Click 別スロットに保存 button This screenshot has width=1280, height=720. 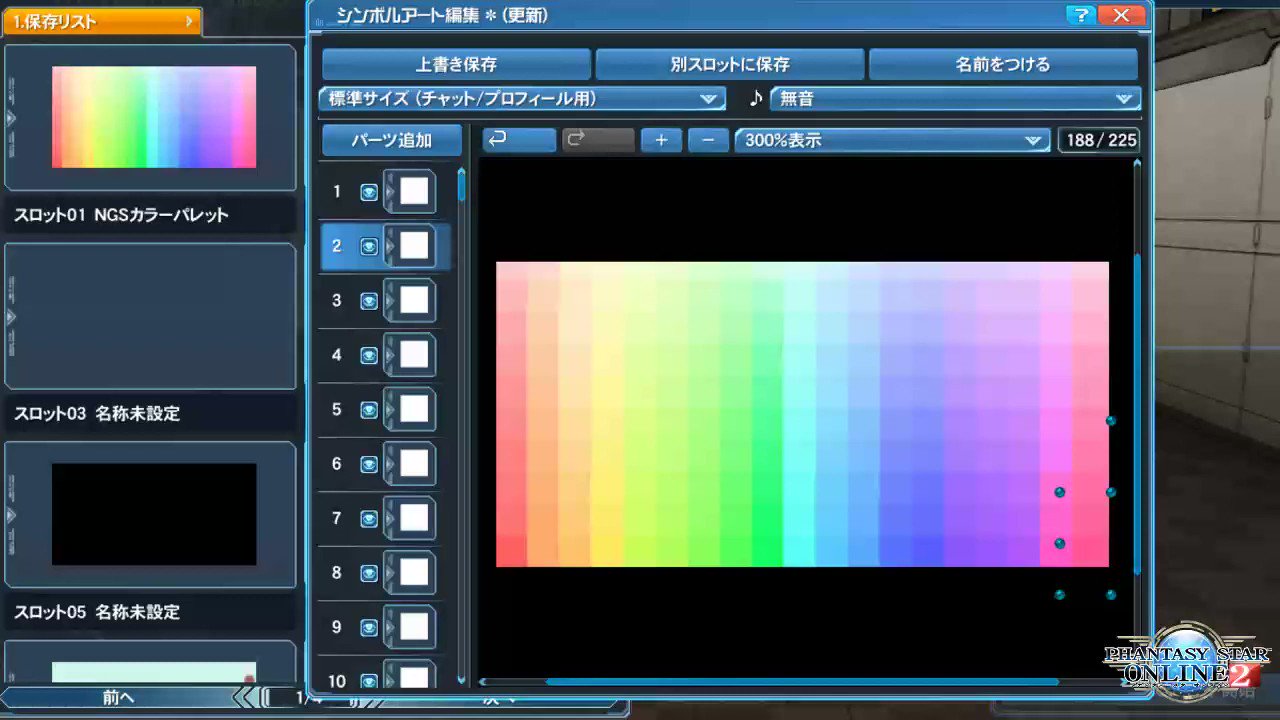[730, 64]
